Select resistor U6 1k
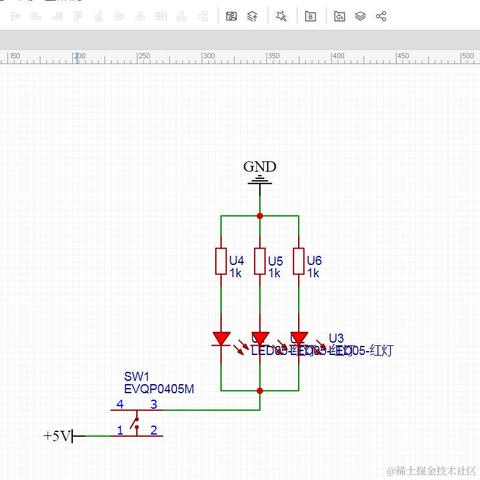480x480 pixels. [299, 262]
